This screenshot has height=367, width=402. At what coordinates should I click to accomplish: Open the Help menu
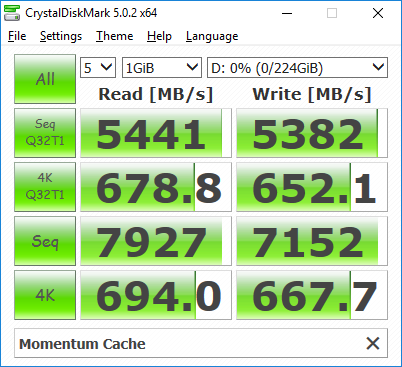159,36
